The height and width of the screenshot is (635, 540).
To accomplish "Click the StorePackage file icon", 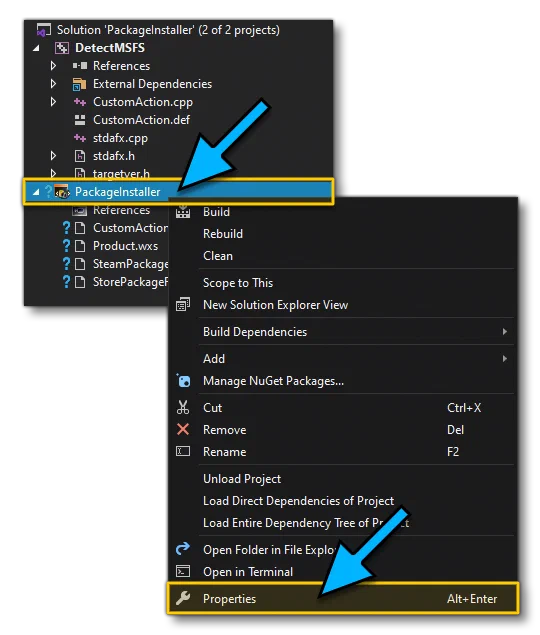I will coord(80,282).
